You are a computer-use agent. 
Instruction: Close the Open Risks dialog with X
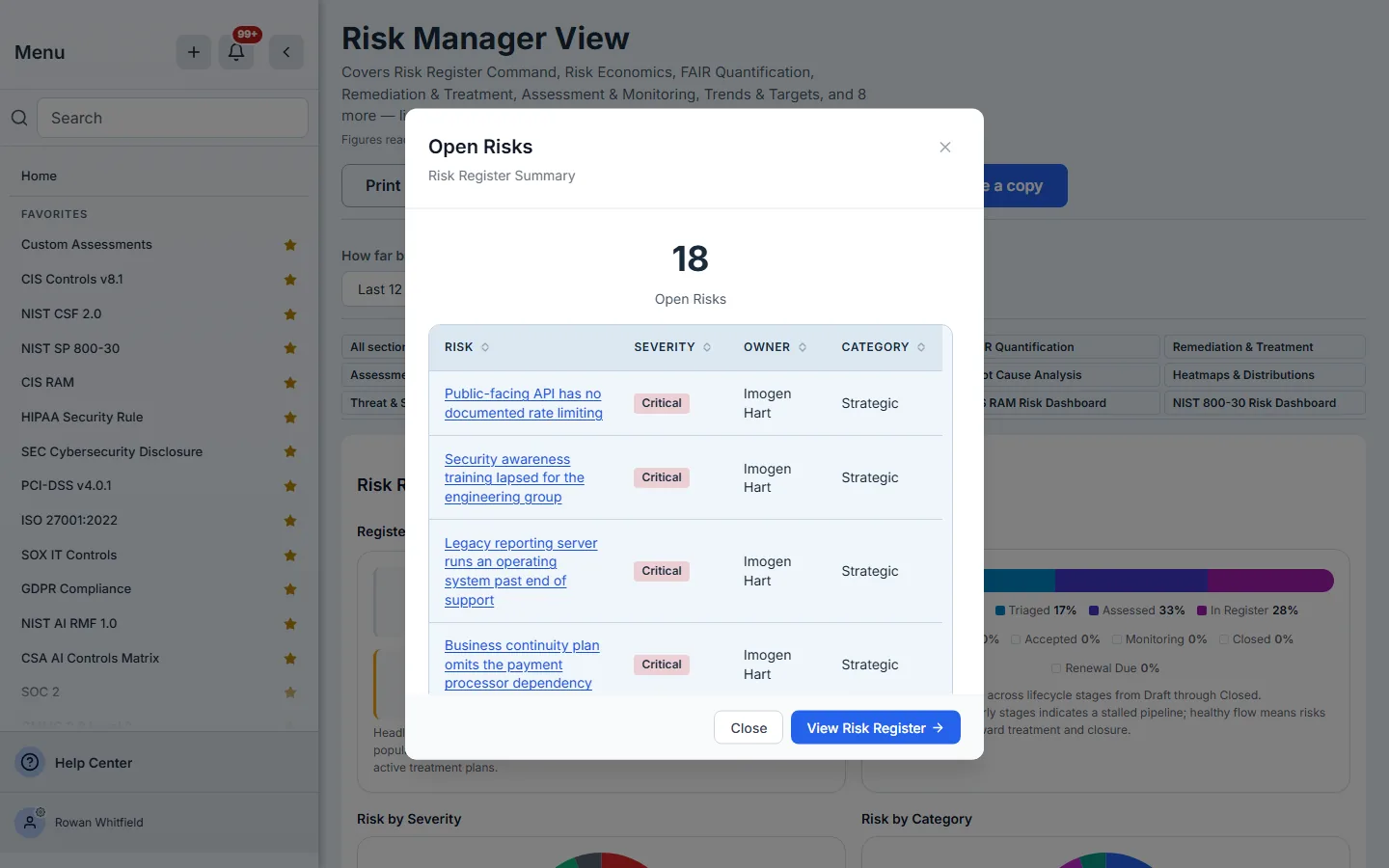945,147
